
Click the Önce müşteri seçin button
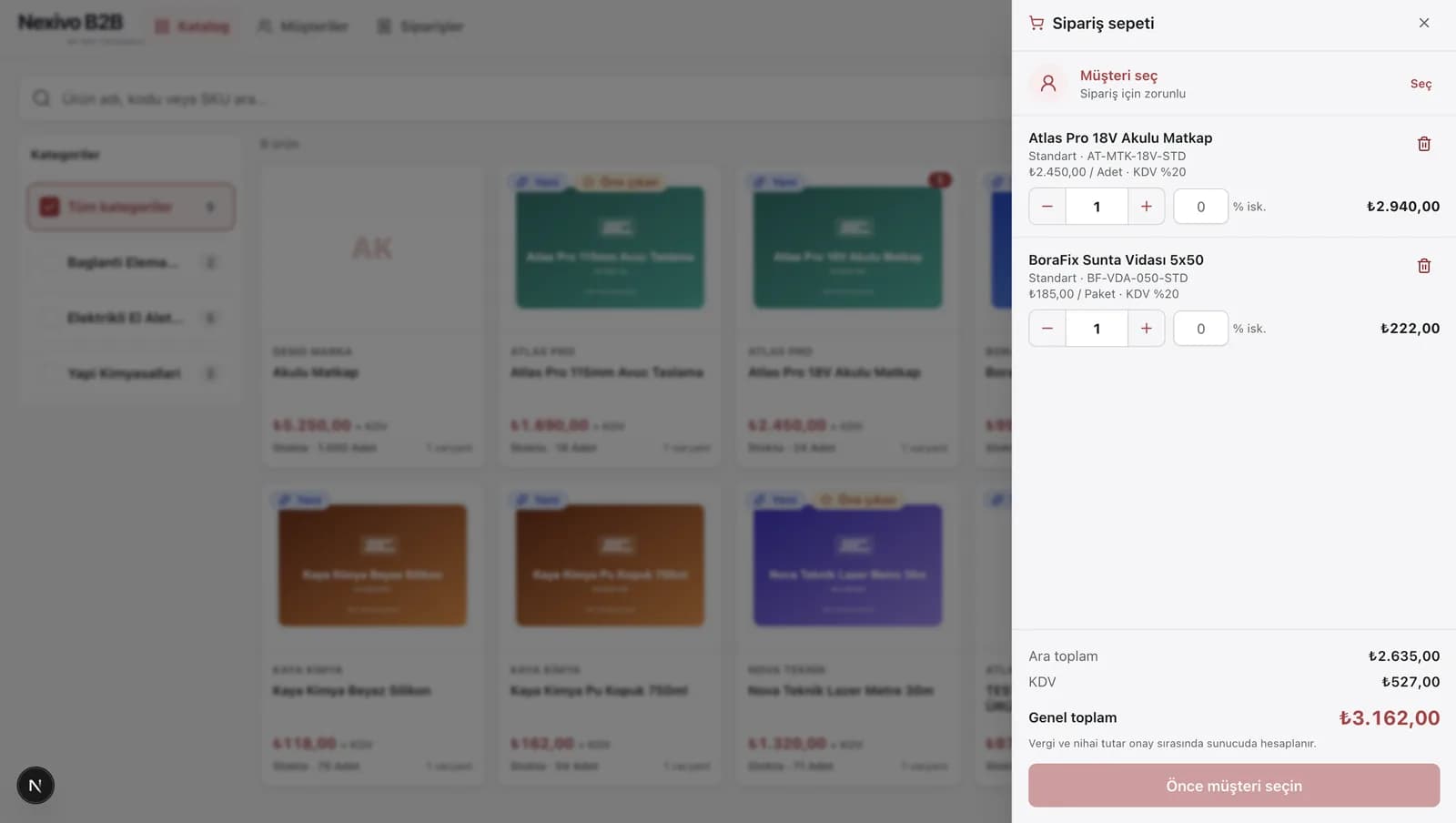click(x=1234, y=786)
